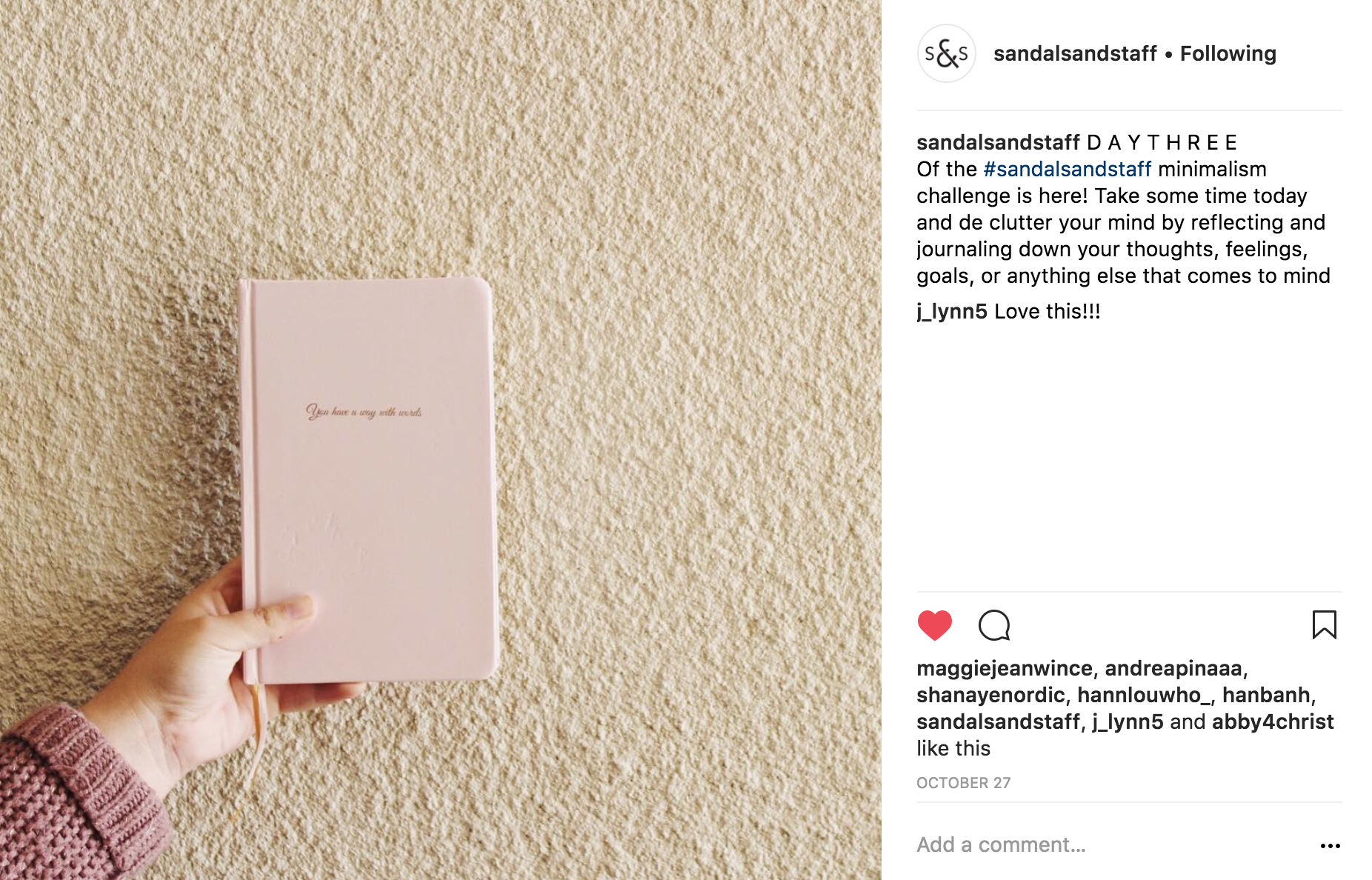Open comments with the speech bubble icon
This screenshot has height=880, width=1372.
pos(994,625)
